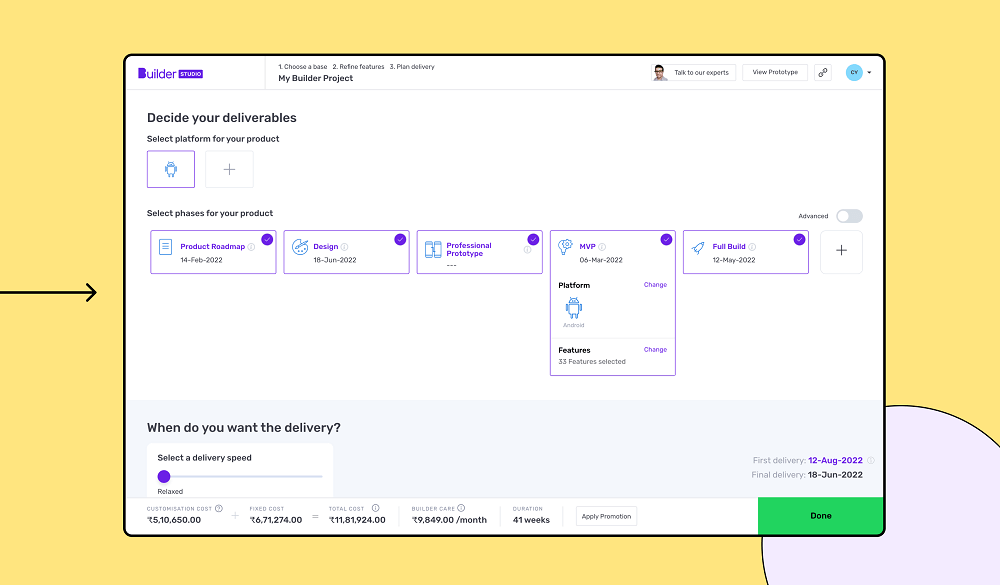Open the CY user avatar
The image size is (1000, 585).
point(854,72)
